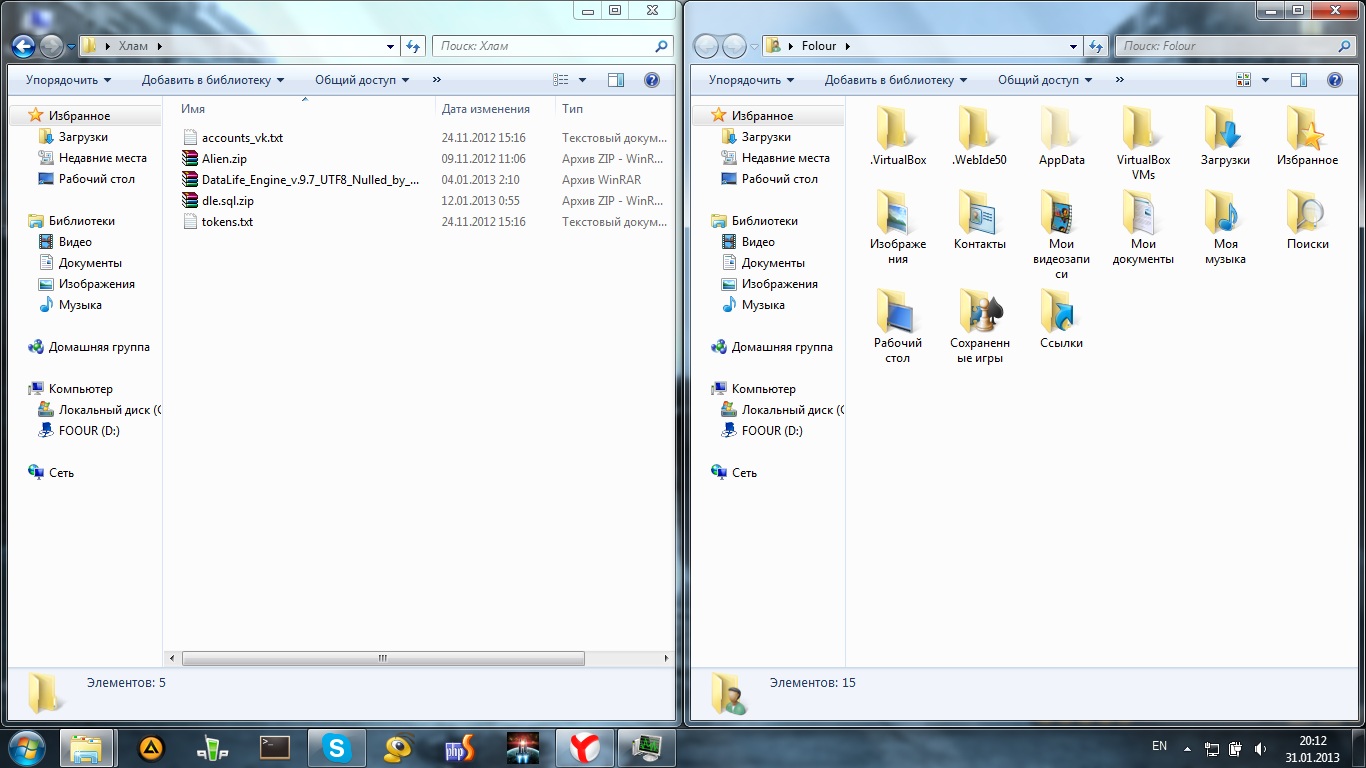This screenshot has height=768, width=1366.
Task: Expand the Упорядочить dropdown in the Хлам window
Action: 68,80
